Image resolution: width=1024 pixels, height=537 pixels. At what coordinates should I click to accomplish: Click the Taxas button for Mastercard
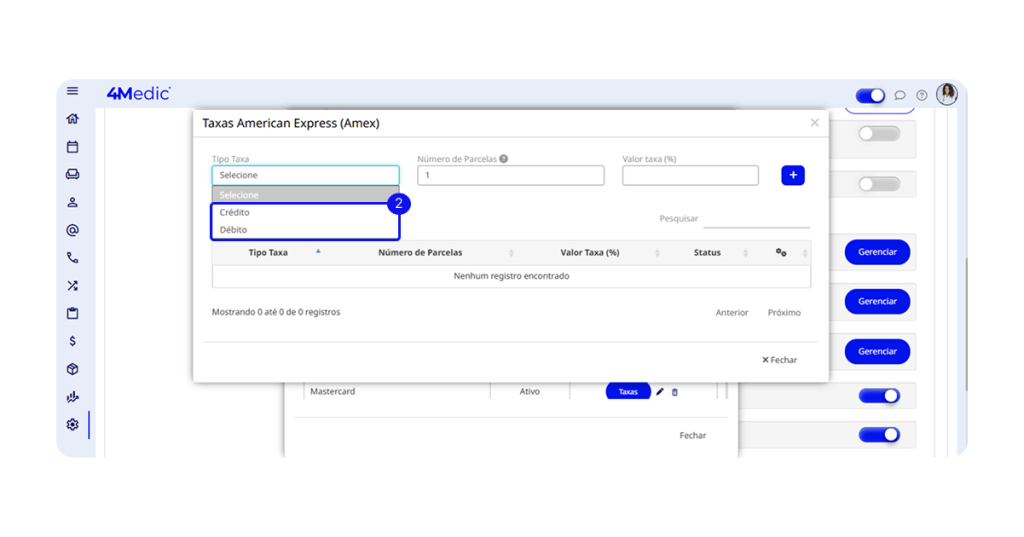[x=627, y=392]
